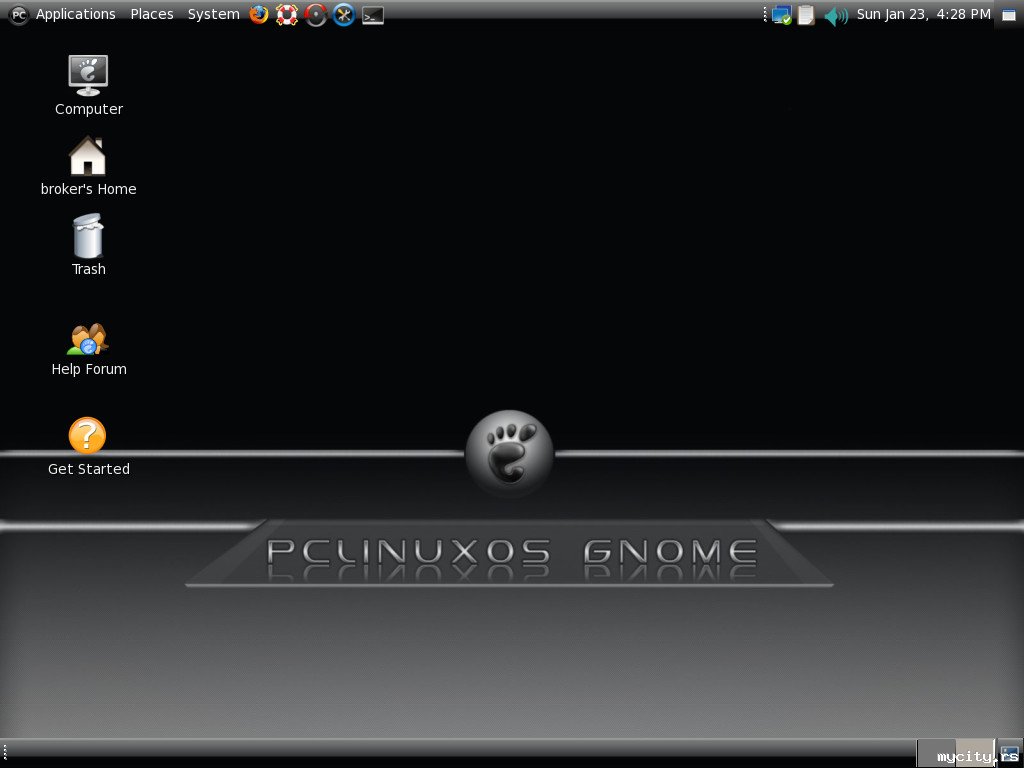The image size is (1024, 768).
Task: Launch the Terminal from the top panel
Action: point(373,15)
